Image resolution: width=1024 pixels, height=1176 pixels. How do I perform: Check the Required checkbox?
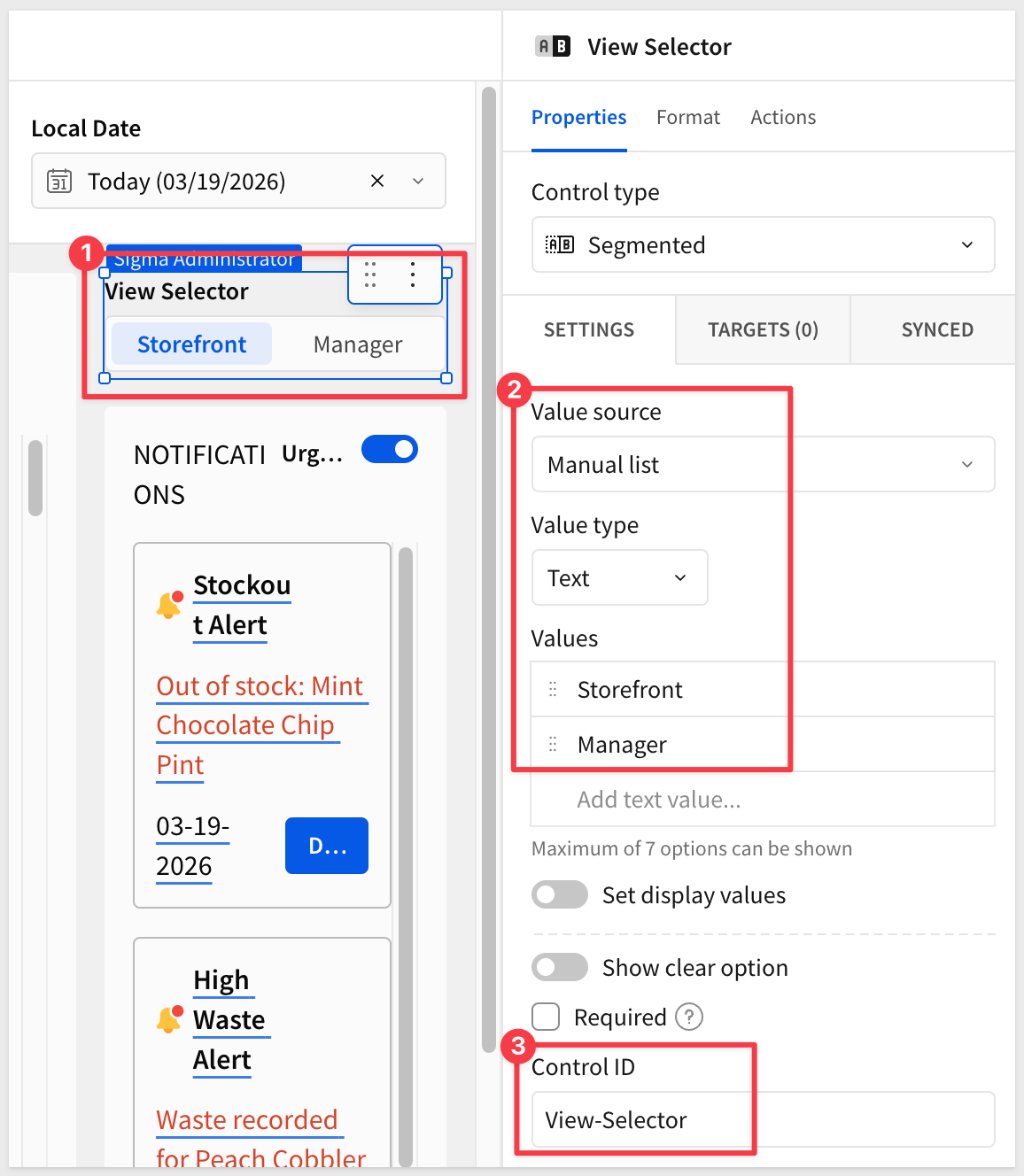point(546,1017)
